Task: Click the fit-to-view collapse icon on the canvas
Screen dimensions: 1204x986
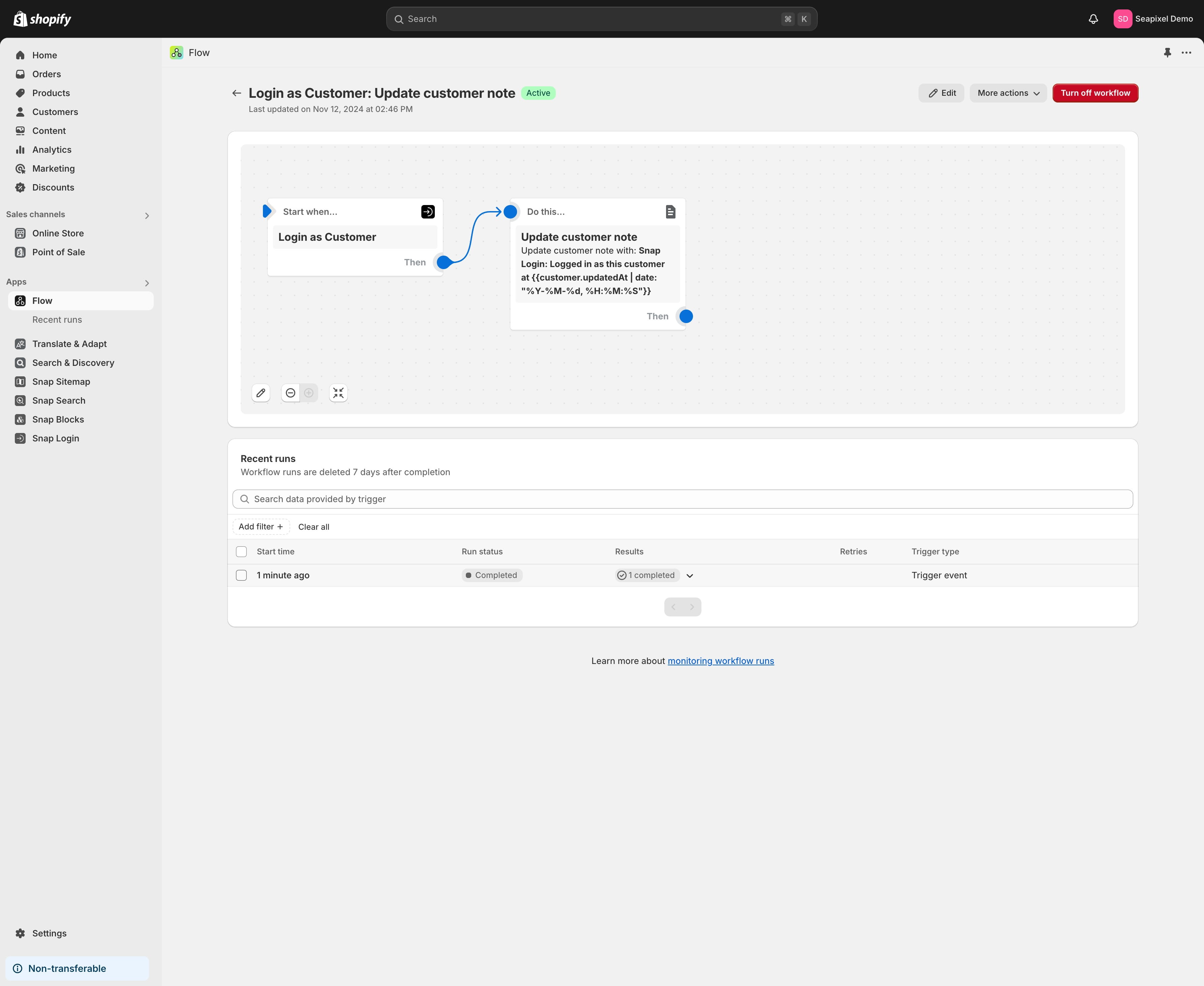Action: tap(338, 393)
